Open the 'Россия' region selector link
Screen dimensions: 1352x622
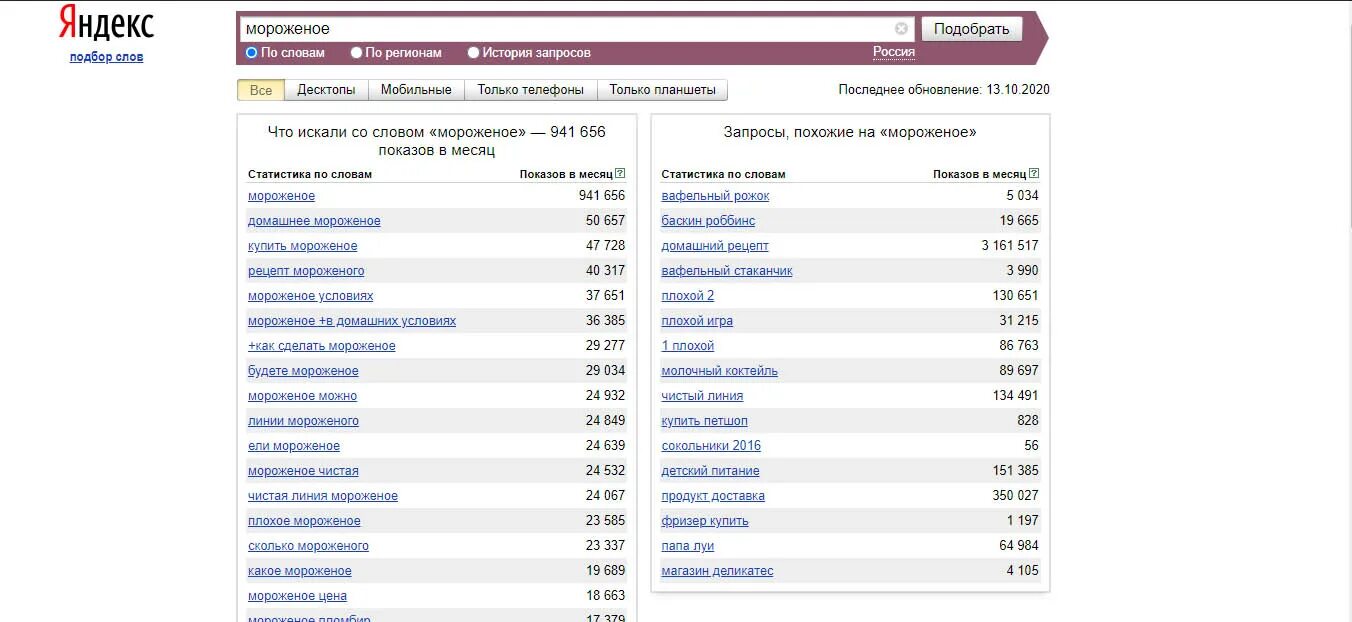point(893,49)
